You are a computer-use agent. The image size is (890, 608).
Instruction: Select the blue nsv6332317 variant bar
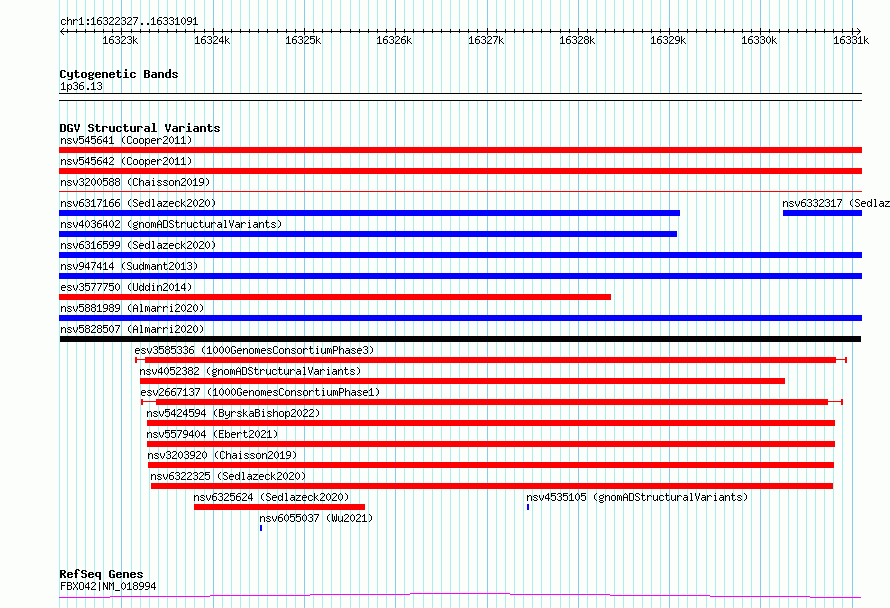[822, 213]
